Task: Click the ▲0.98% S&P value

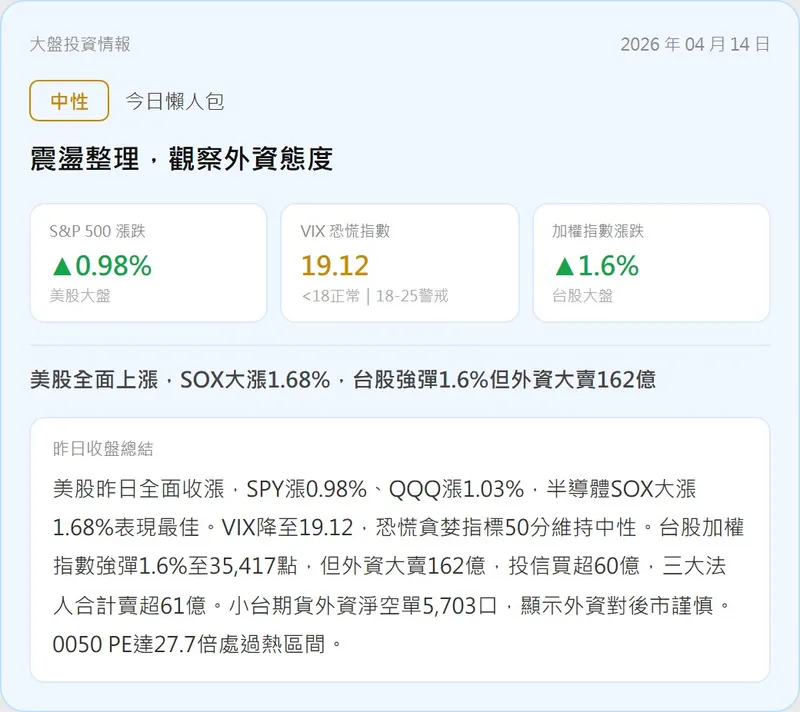Action: tap(102, 266)
